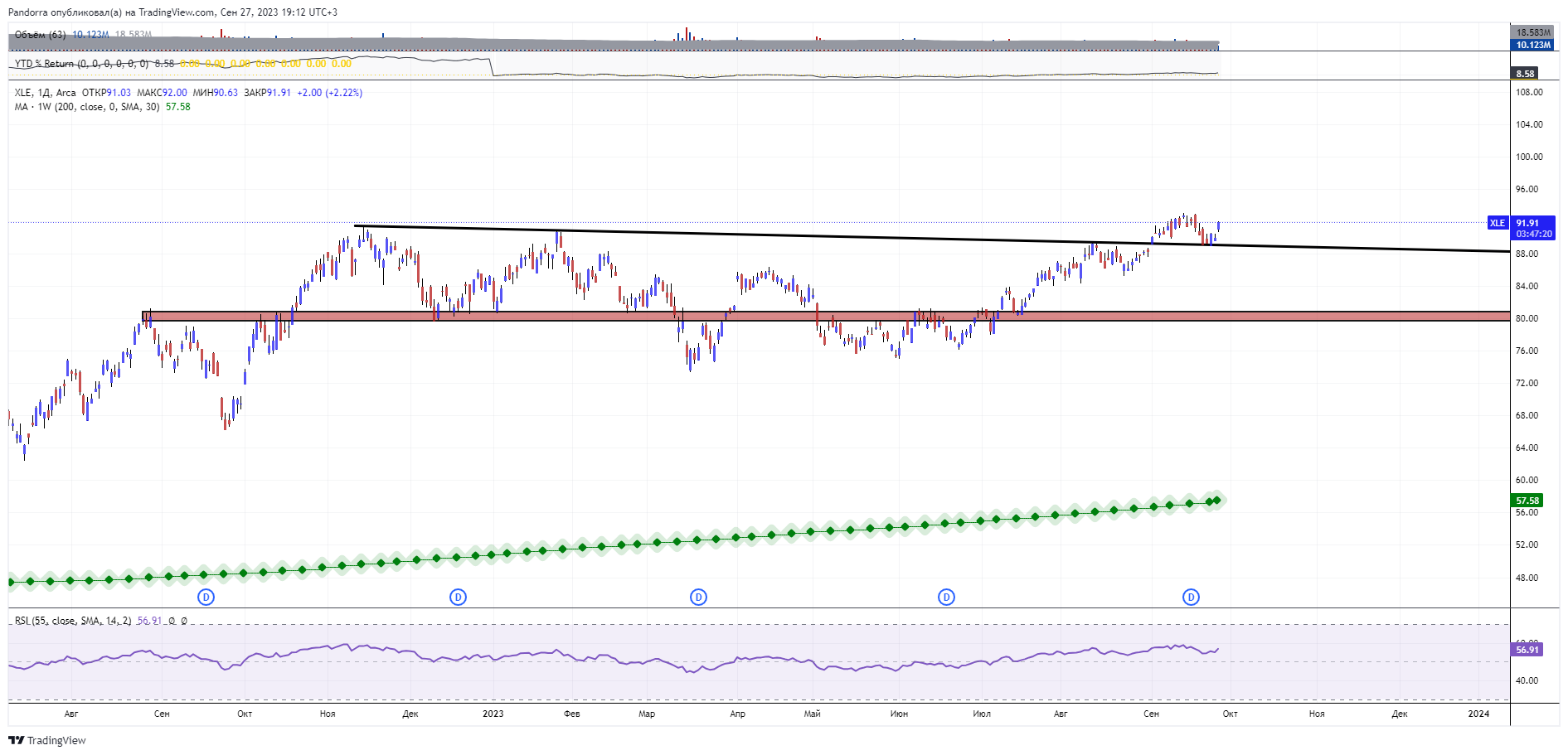Screen dimensions: 1568x755
Task: Select the 'MA · 1W (200, close, 0, SMA, 30)' legend
Action: tap(87, 107)
